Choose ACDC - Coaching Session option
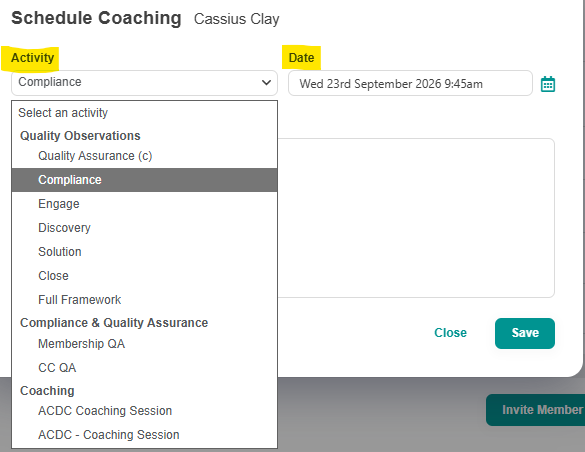585x452 pixels. click(x=144, y=435)
